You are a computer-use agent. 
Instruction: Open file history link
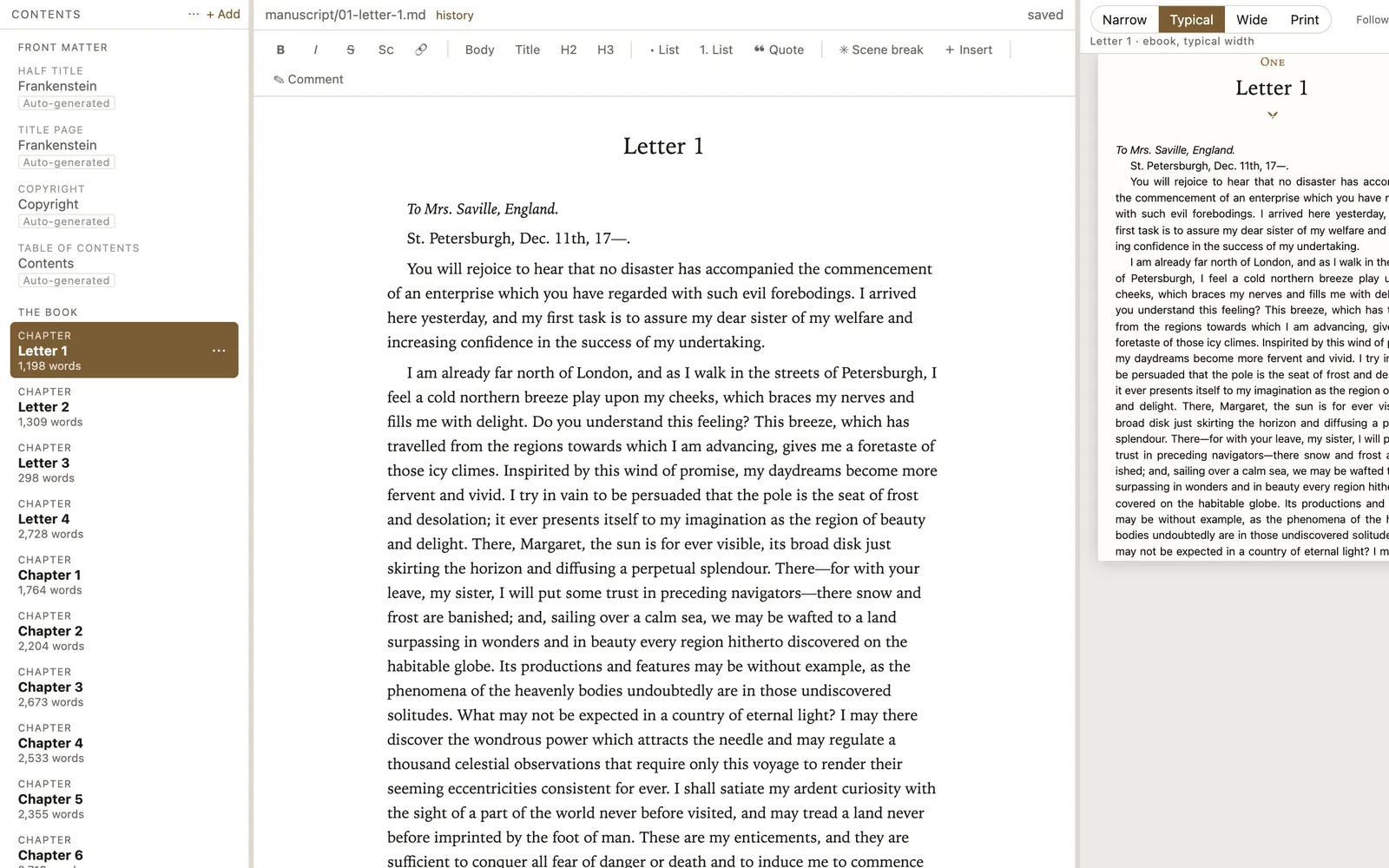455,15
